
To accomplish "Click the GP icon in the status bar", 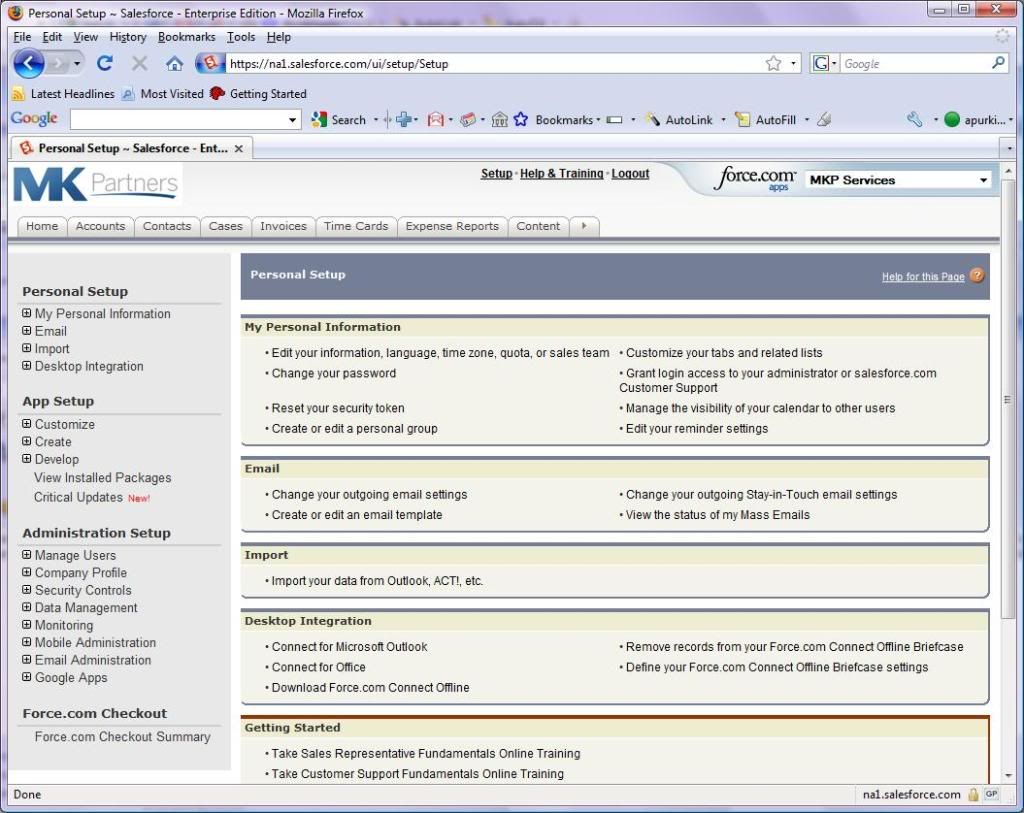I will [x=991, y=794].
